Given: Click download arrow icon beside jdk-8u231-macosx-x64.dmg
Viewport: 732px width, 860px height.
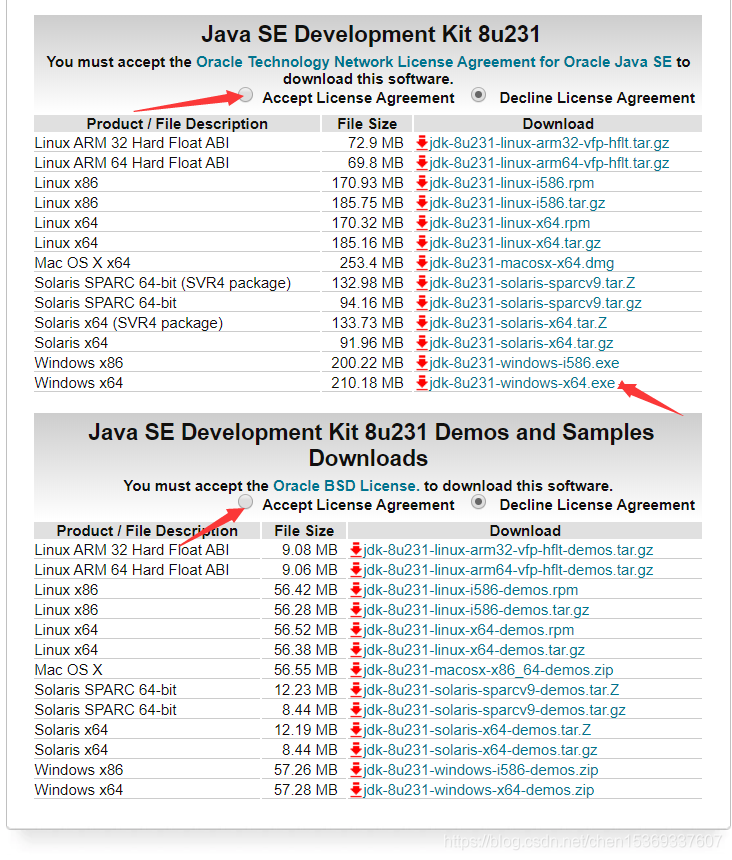Looking at the screenshot, I should click(422, 263).
